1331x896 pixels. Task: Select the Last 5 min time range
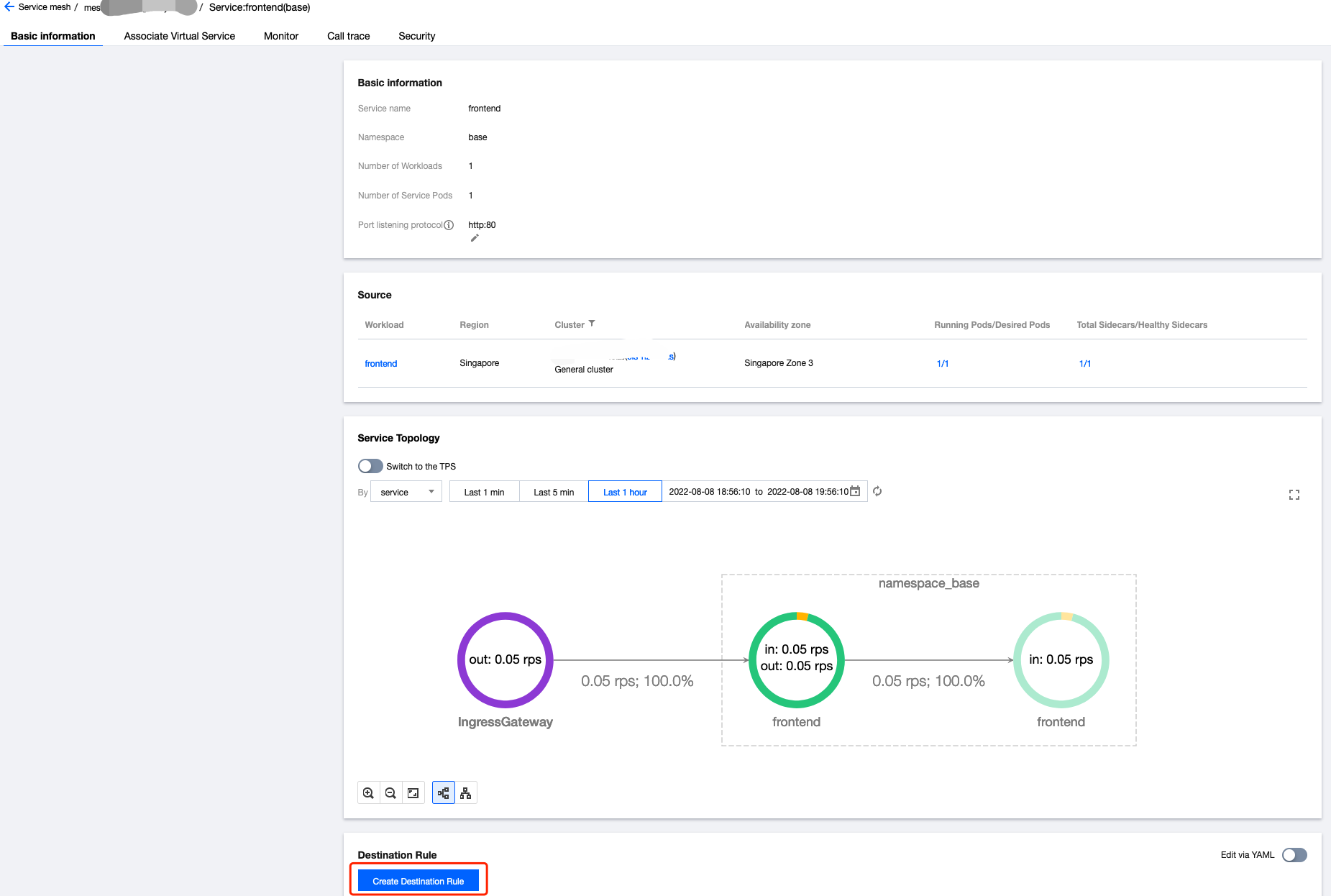553,492
